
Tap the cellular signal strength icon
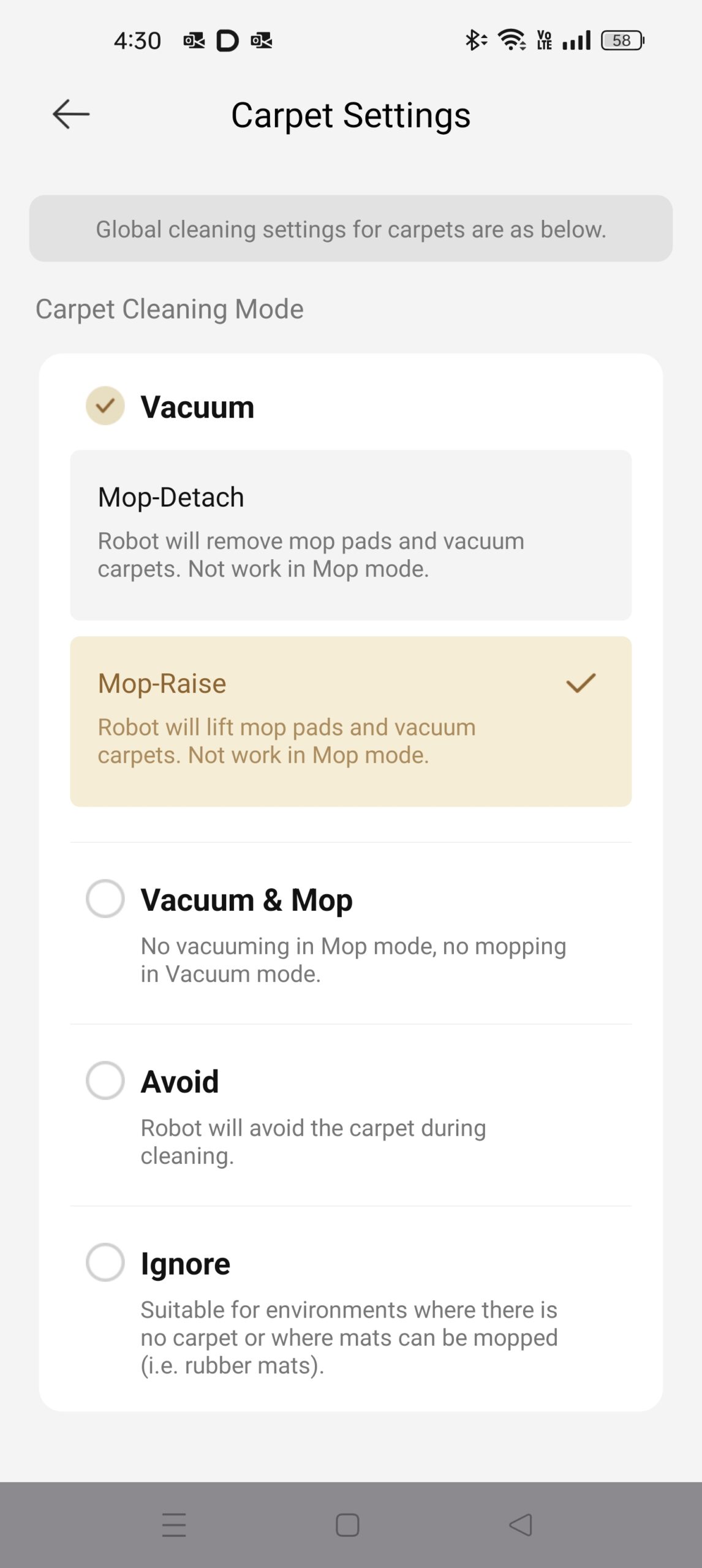(x=576, y=40)
